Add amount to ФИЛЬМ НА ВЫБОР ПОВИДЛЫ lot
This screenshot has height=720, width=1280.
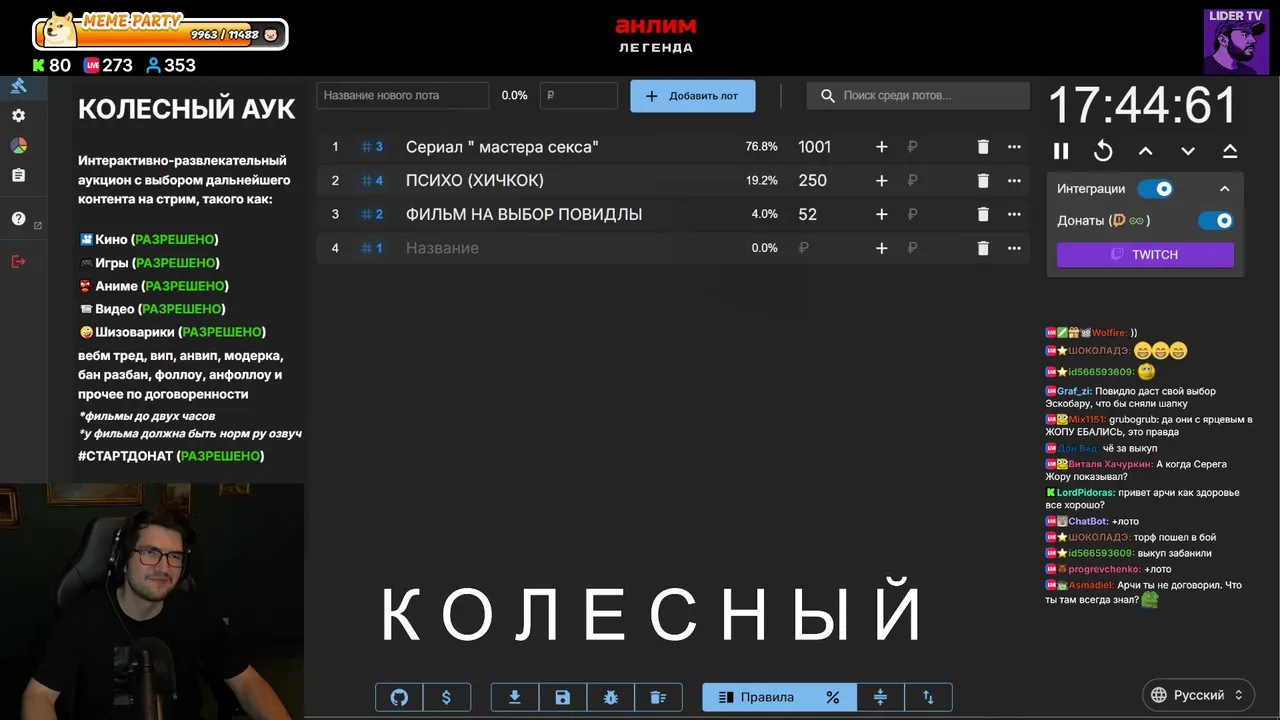coord(881,214)
